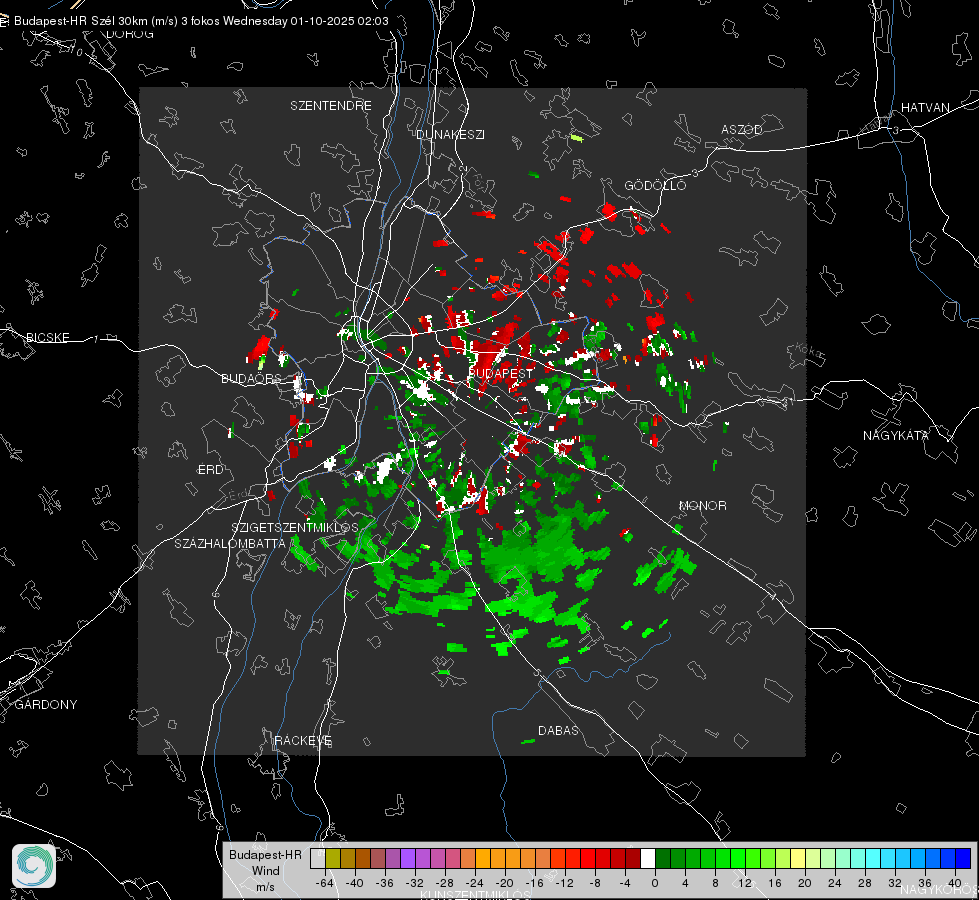979x900 pixels.
Task: Click the -24 legend scale value
Action: pos(475,883)
